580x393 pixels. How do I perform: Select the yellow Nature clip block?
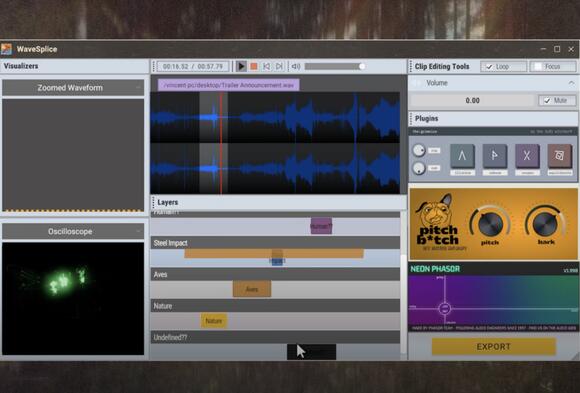click(x=214, y=320)
